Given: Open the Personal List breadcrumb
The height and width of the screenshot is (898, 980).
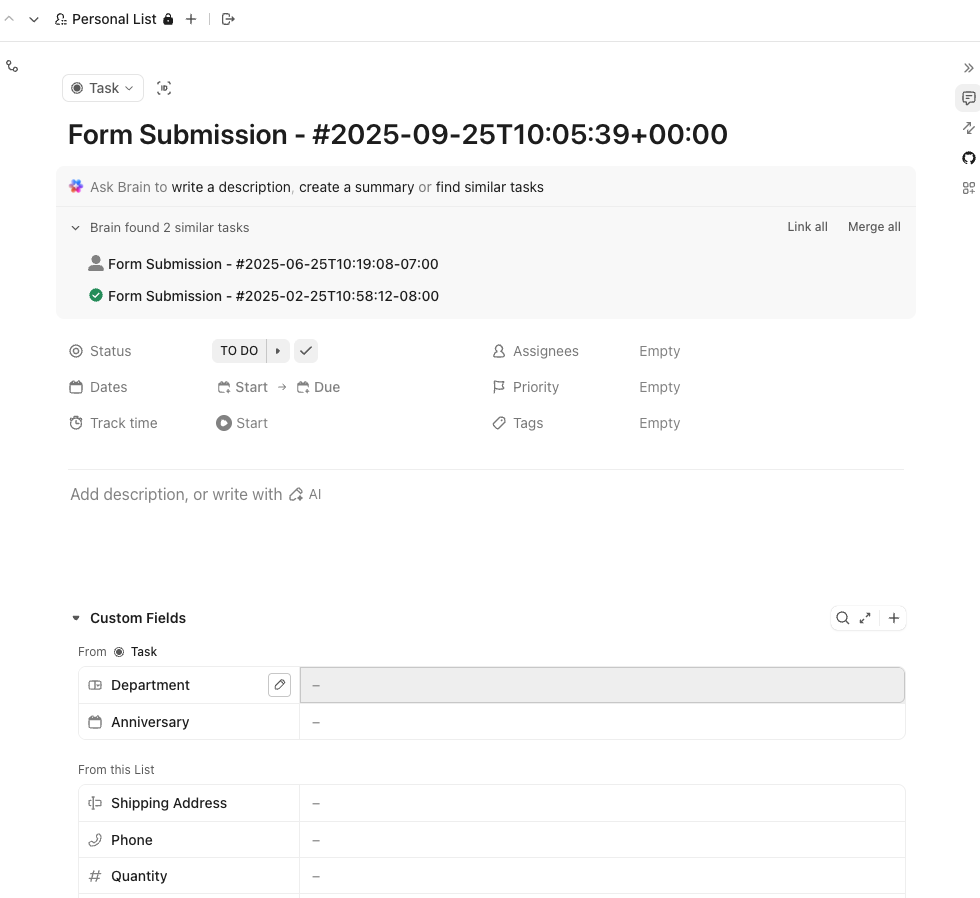Looking at the screenshot, I should pyautogui.click(x=114, y=19).
